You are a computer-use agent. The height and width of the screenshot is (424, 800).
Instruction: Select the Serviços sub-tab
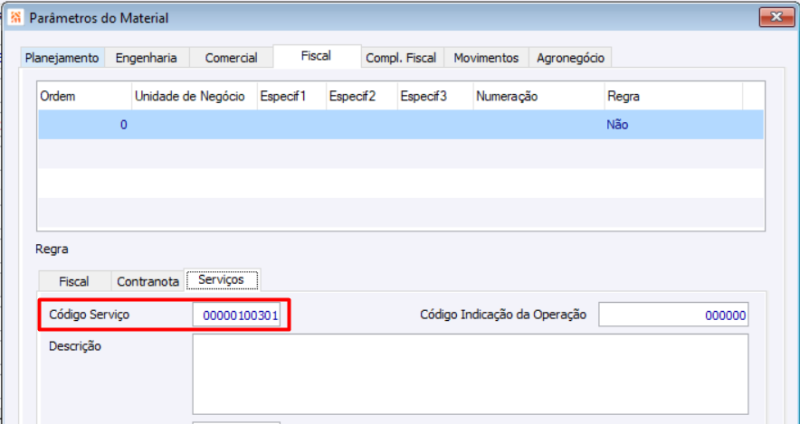221,280
